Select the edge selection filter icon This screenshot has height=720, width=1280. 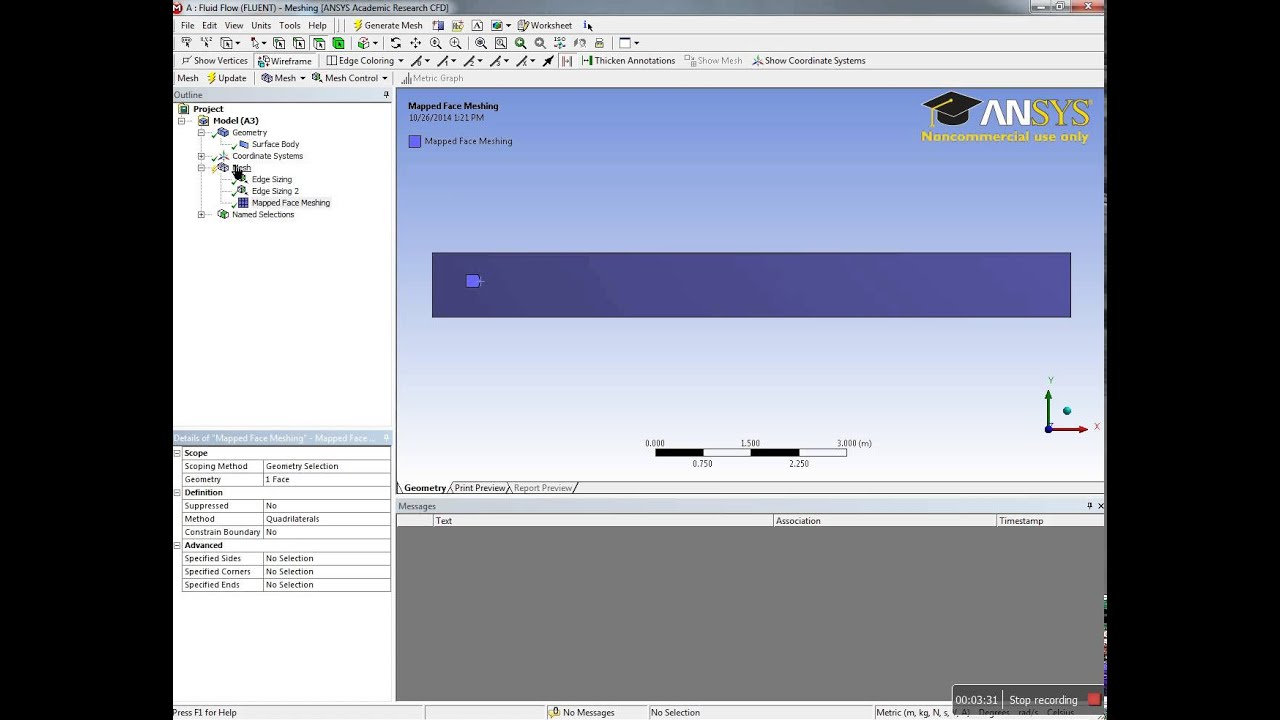pyautogui.click(x=299, y=43)
